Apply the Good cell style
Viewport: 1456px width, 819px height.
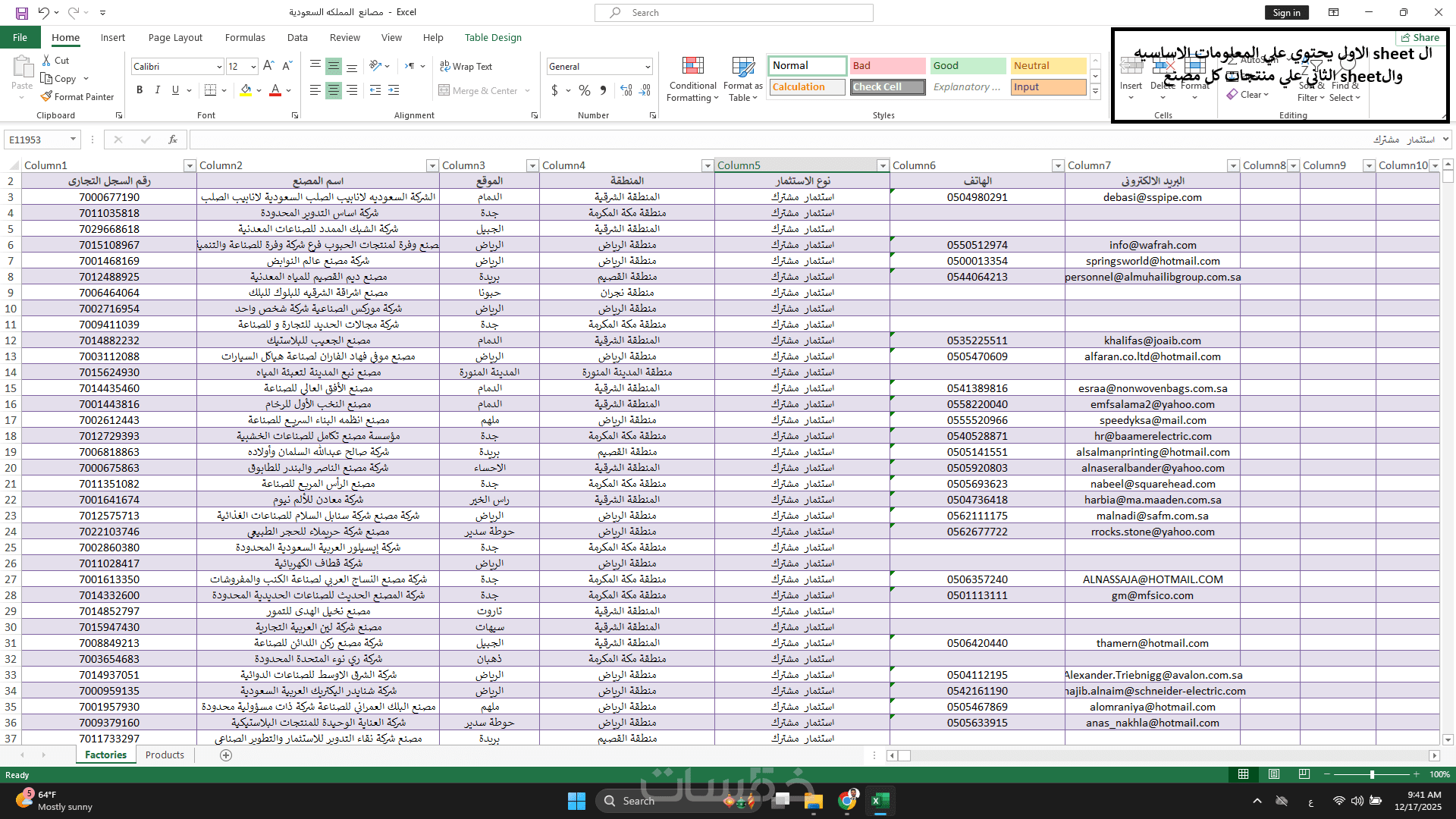pos(968,66)
